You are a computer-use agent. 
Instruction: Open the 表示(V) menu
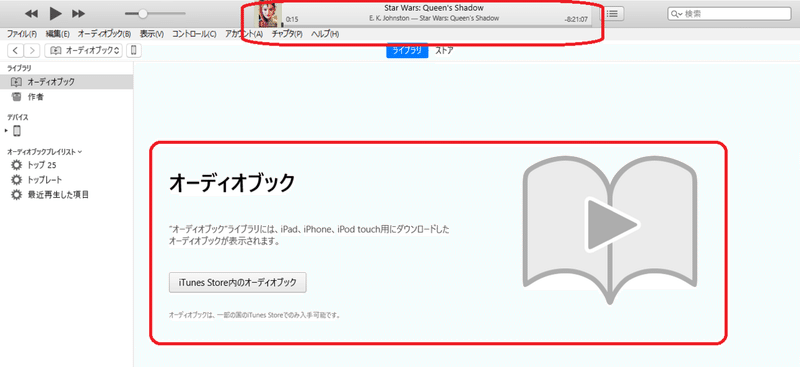[152, 34]
